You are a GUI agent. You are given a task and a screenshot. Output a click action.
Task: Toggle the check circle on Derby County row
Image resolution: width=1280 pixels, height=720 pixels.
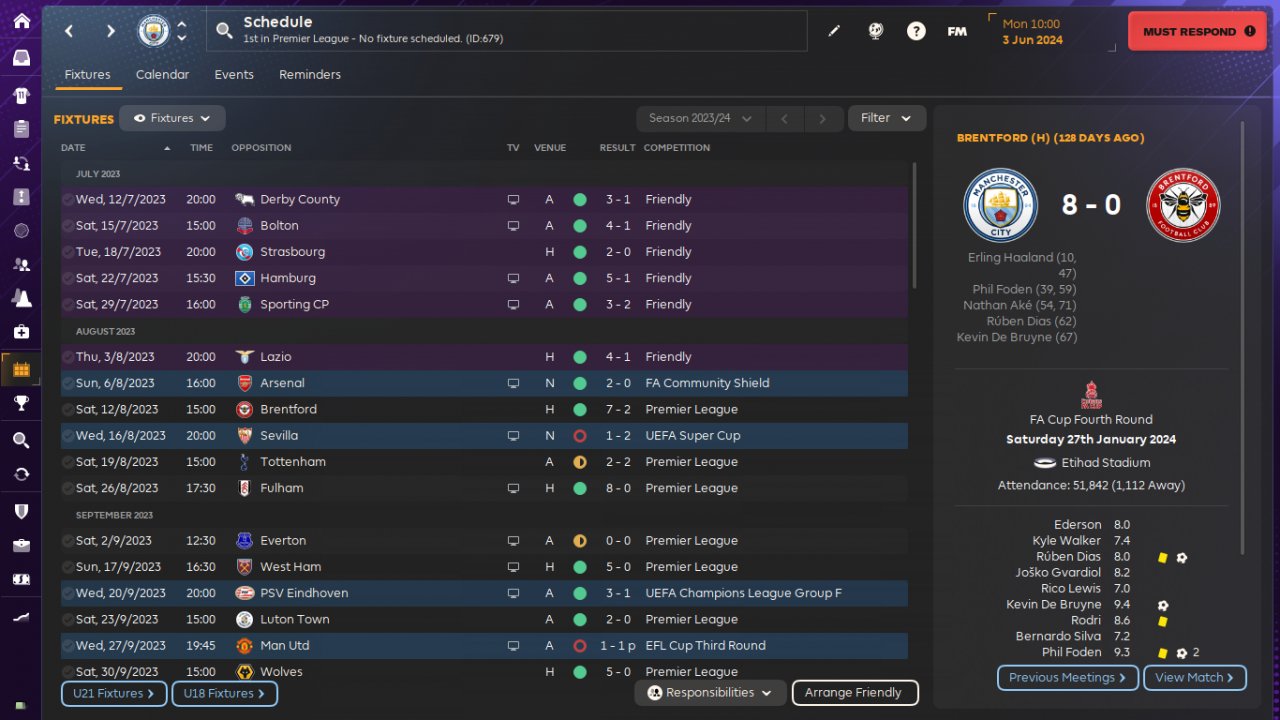pyautogui.click(x=67, y=200)
